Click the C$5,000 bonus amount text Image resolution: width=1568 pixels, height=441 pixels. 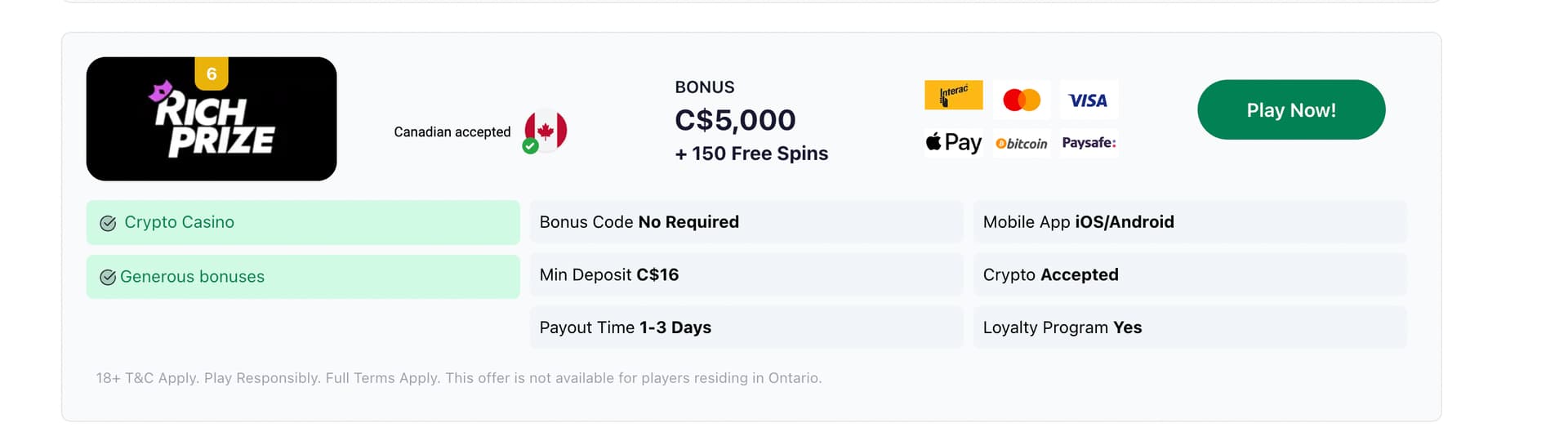tap(735, 120)
